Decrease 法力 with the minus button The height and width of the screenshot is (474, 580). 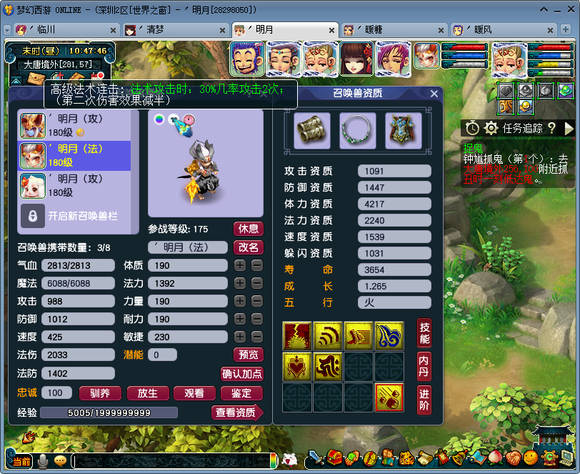point(257,283)
